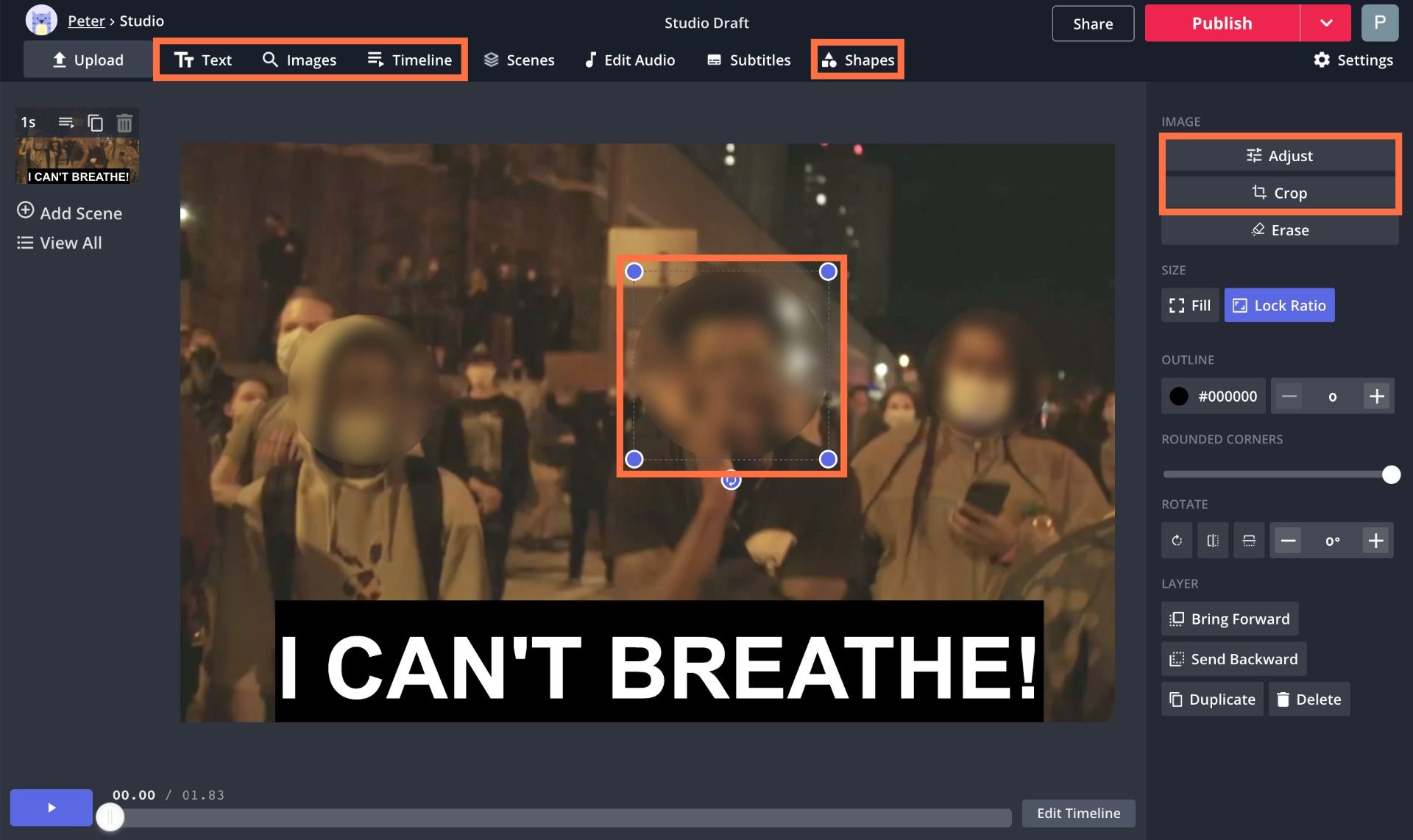The width and height of the screenshot is (1413, 840).
Task: Expand the Publish dropdown arrow
Action: (1325, 23)
